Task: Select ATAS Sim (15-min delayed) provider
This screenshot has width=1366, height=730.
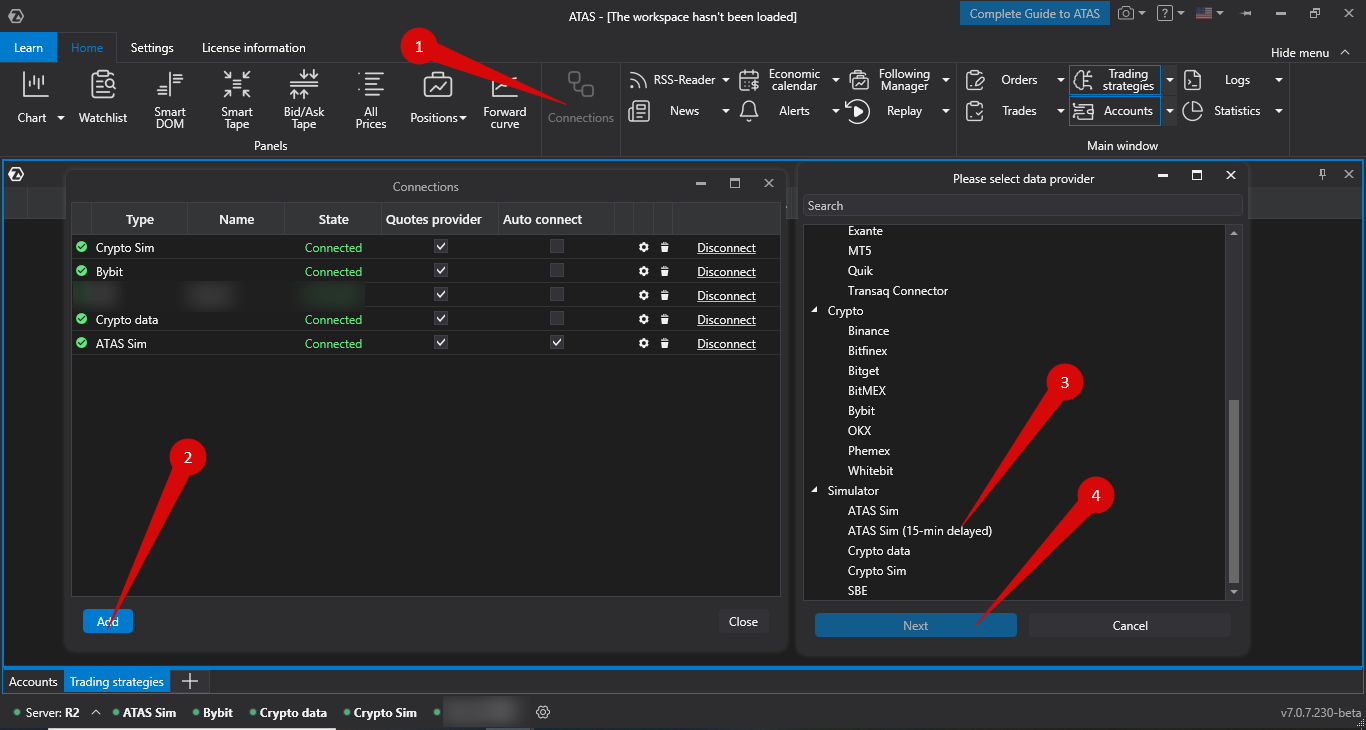Action: click(x=920, y=531)
